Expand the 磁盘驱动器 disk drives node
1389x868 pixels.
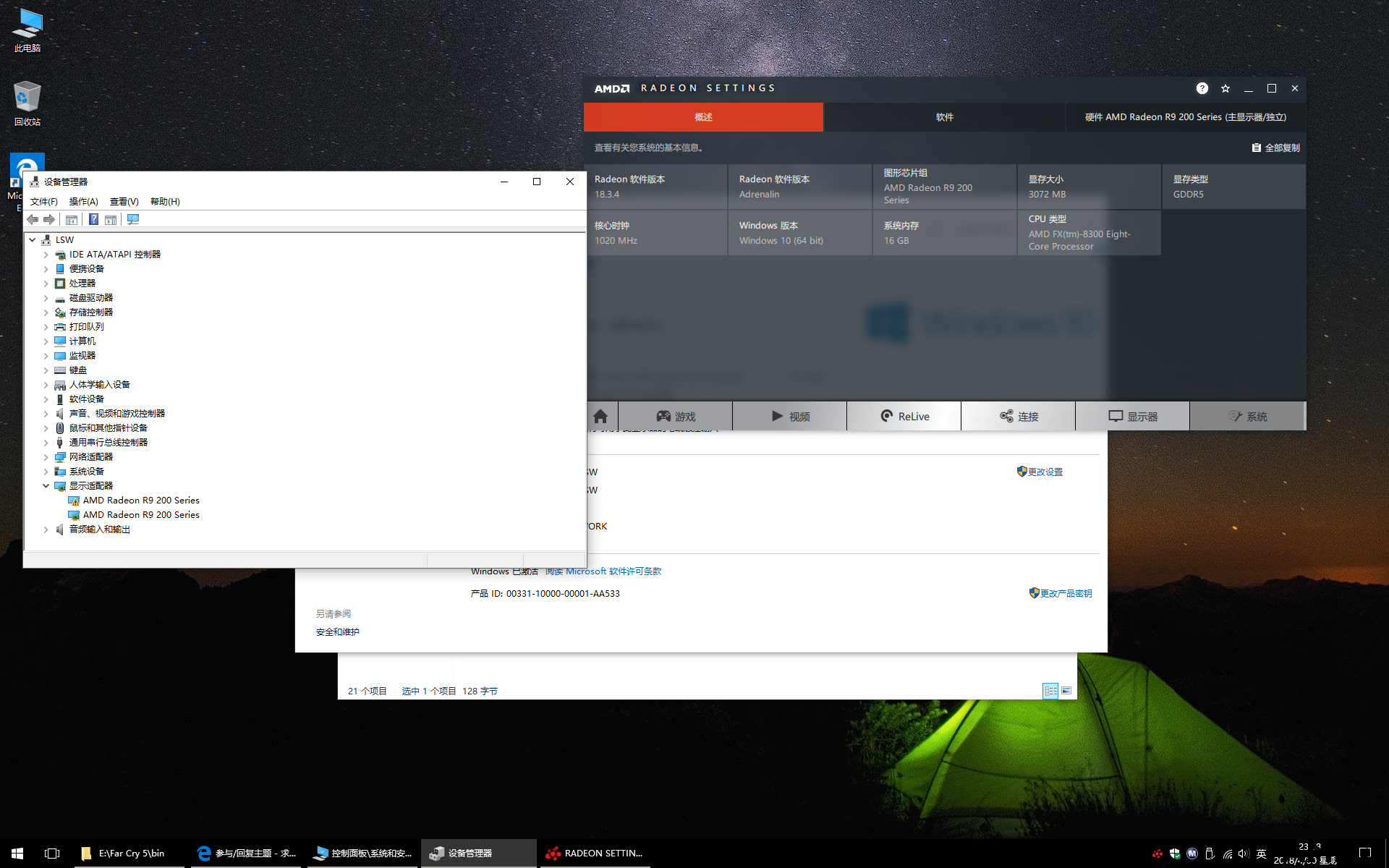click(x=46, y=298)
